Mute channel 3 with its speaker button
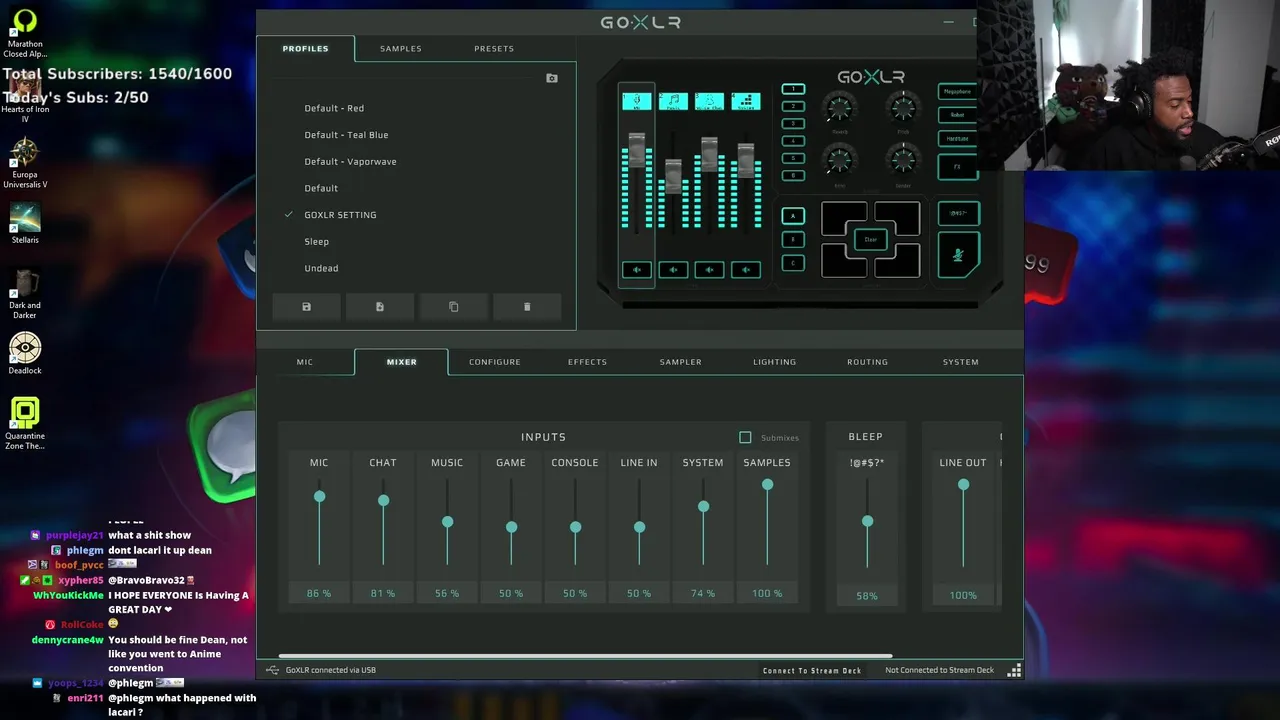Image resolution: width=1280 pixels, height=720 pixels. [x=709, y=269]
